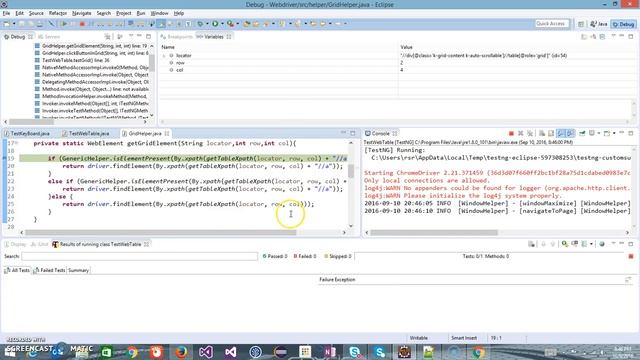640x360 pixels.
Task: Switch to the Breakpoints tab
Action: [177, 37]
